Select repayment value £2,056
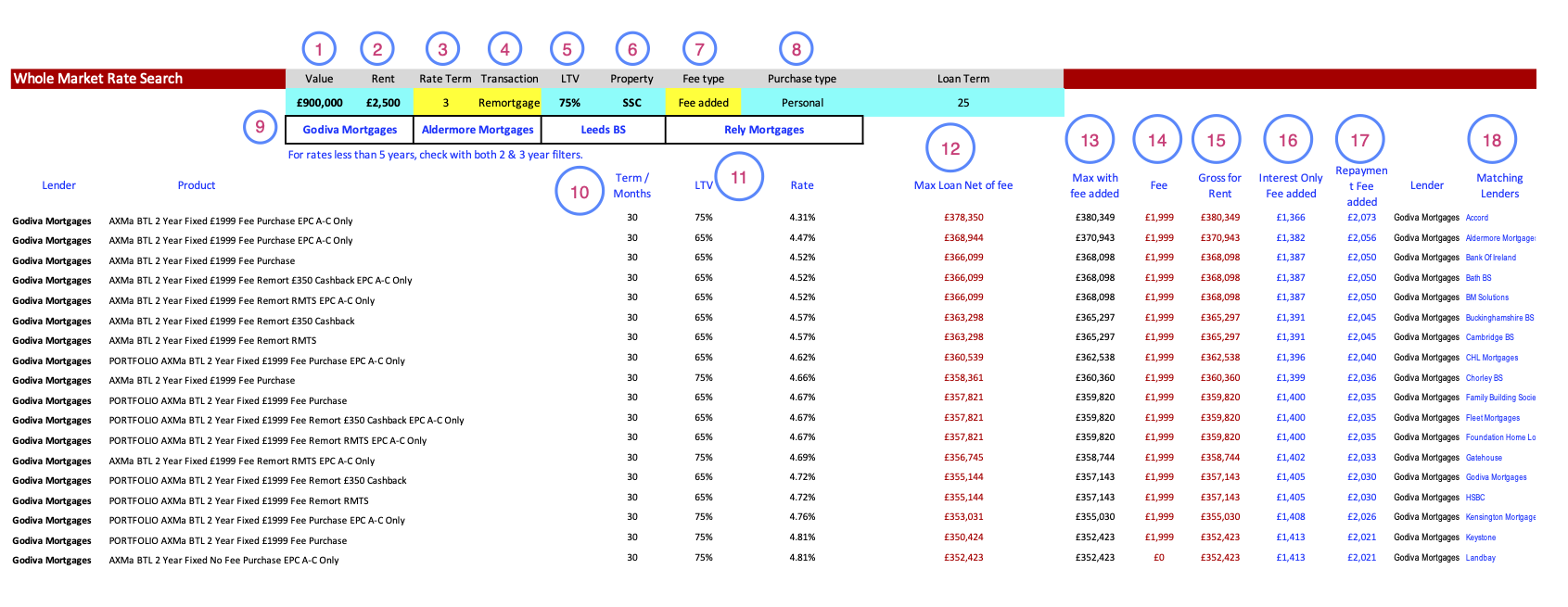Screen dimensions: 1568x607 [x=1361, y=238]
